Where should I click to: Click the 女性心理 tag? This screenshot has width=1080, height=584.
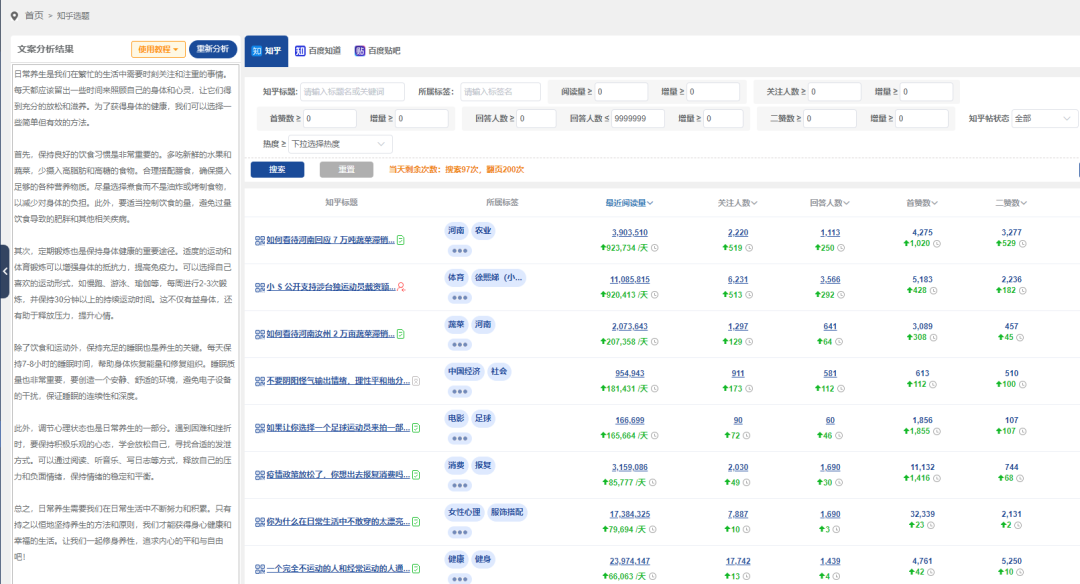(x=464, y=512)
